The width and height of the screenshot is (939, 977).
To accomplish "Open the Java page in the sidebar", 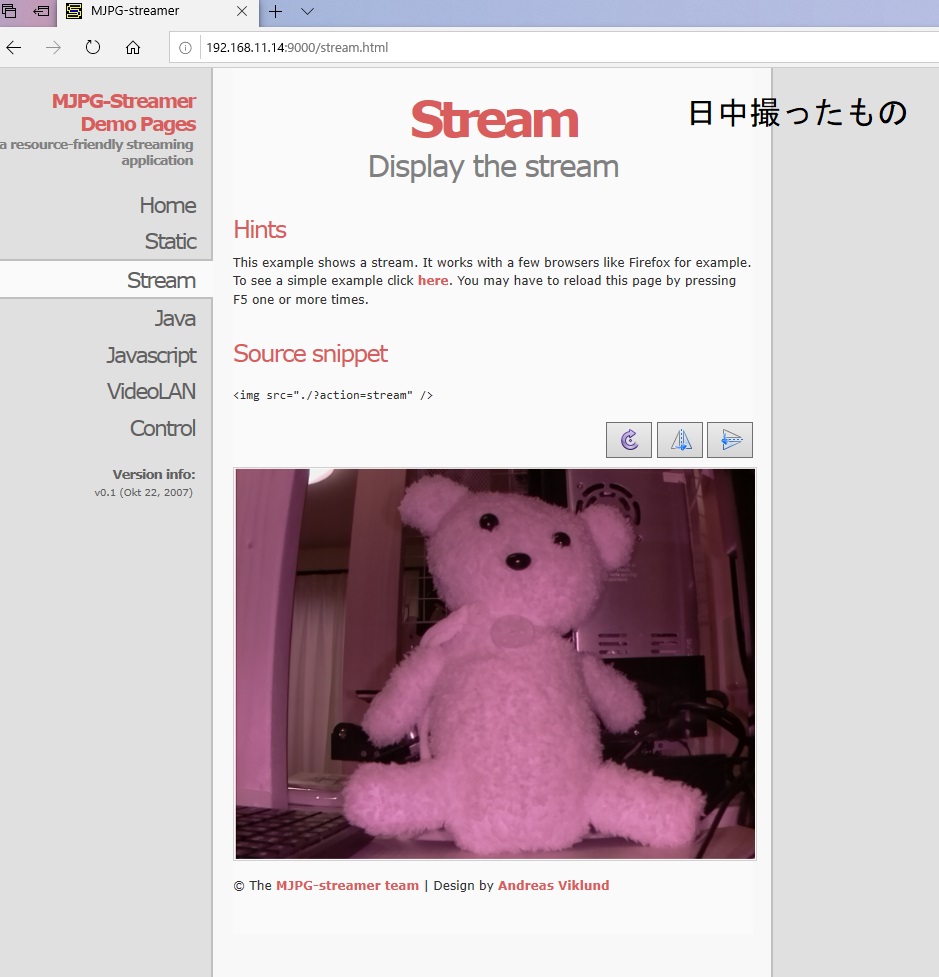I will click(x=175, y=318).
